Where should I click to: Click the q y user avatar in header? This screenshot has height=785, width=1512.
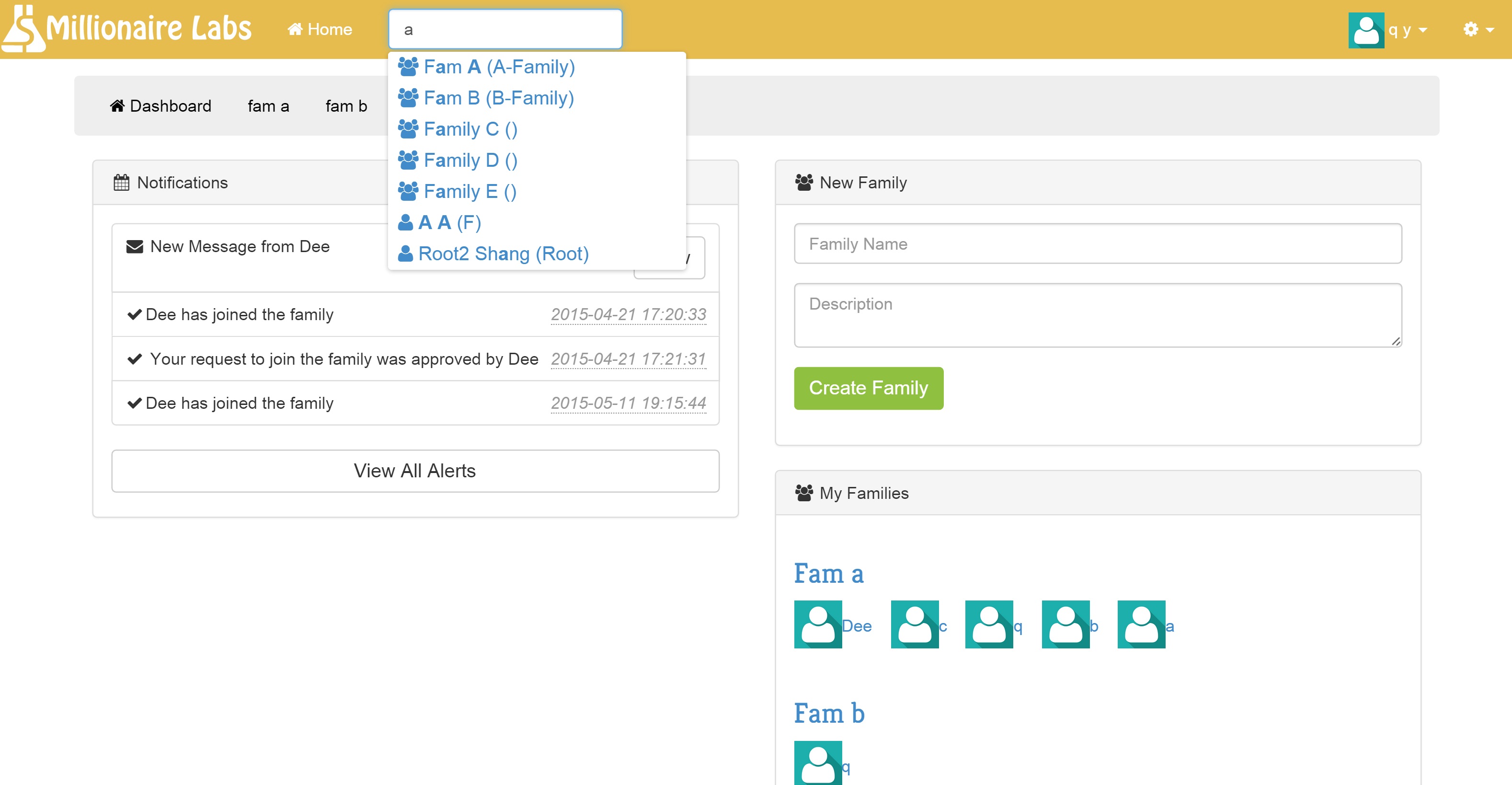point(1365,30)
